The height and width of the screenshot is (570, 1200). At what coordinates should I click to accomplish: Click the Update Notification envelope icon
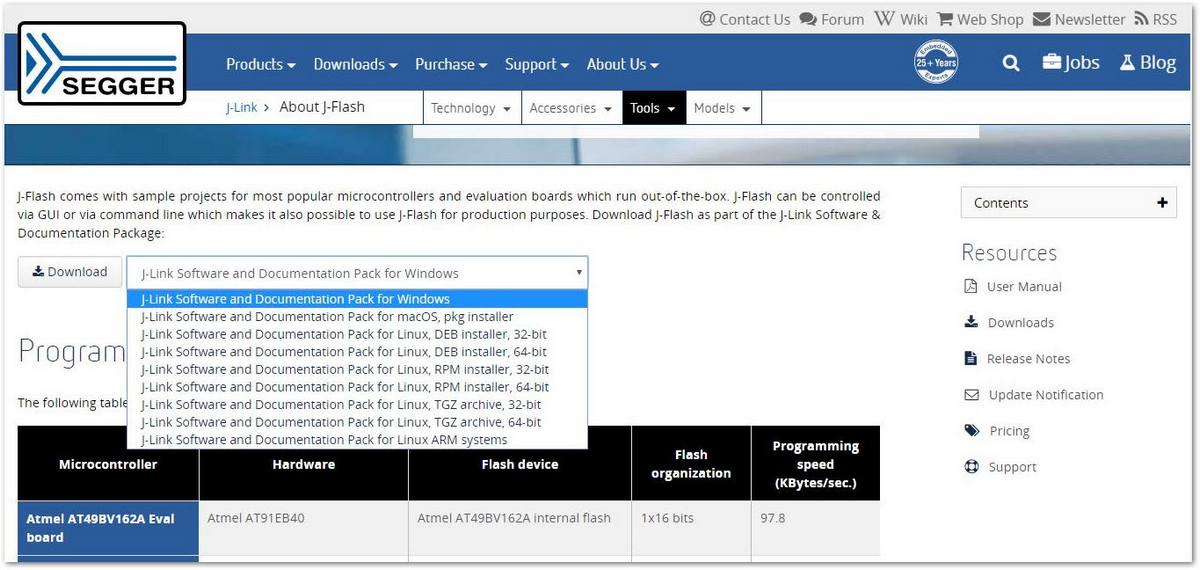[x=971, y=394]
